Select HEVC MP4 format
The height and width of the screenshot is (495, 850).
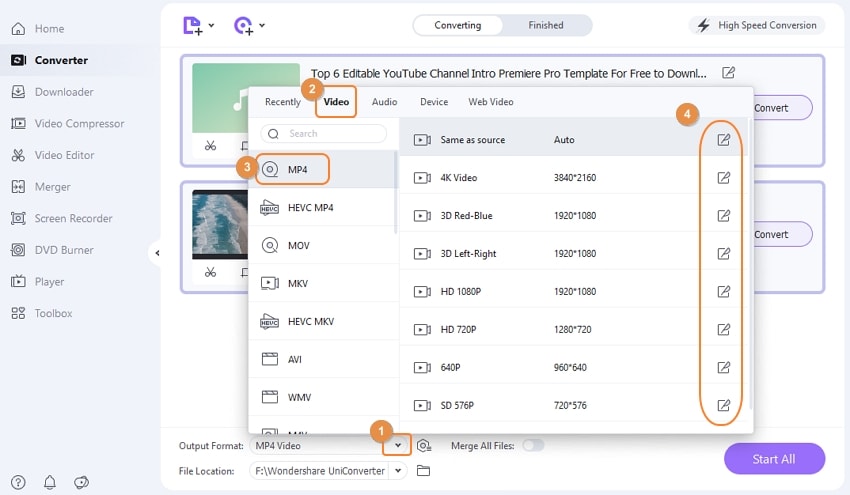pos(324,208)
